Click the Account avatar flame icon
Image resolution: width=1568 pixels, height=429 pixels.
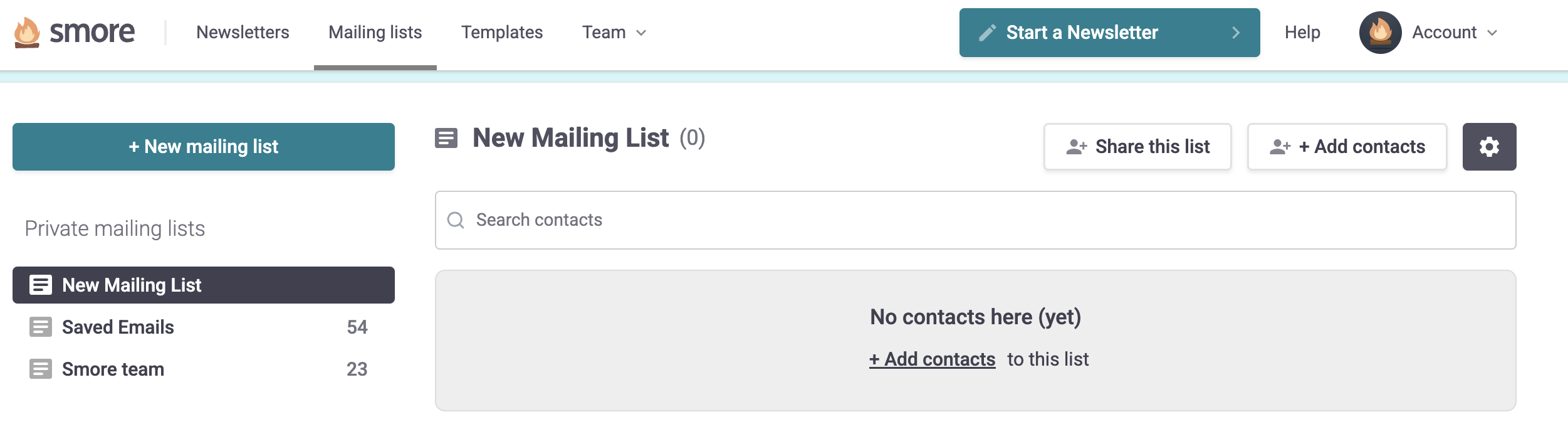click(1381, 32)
